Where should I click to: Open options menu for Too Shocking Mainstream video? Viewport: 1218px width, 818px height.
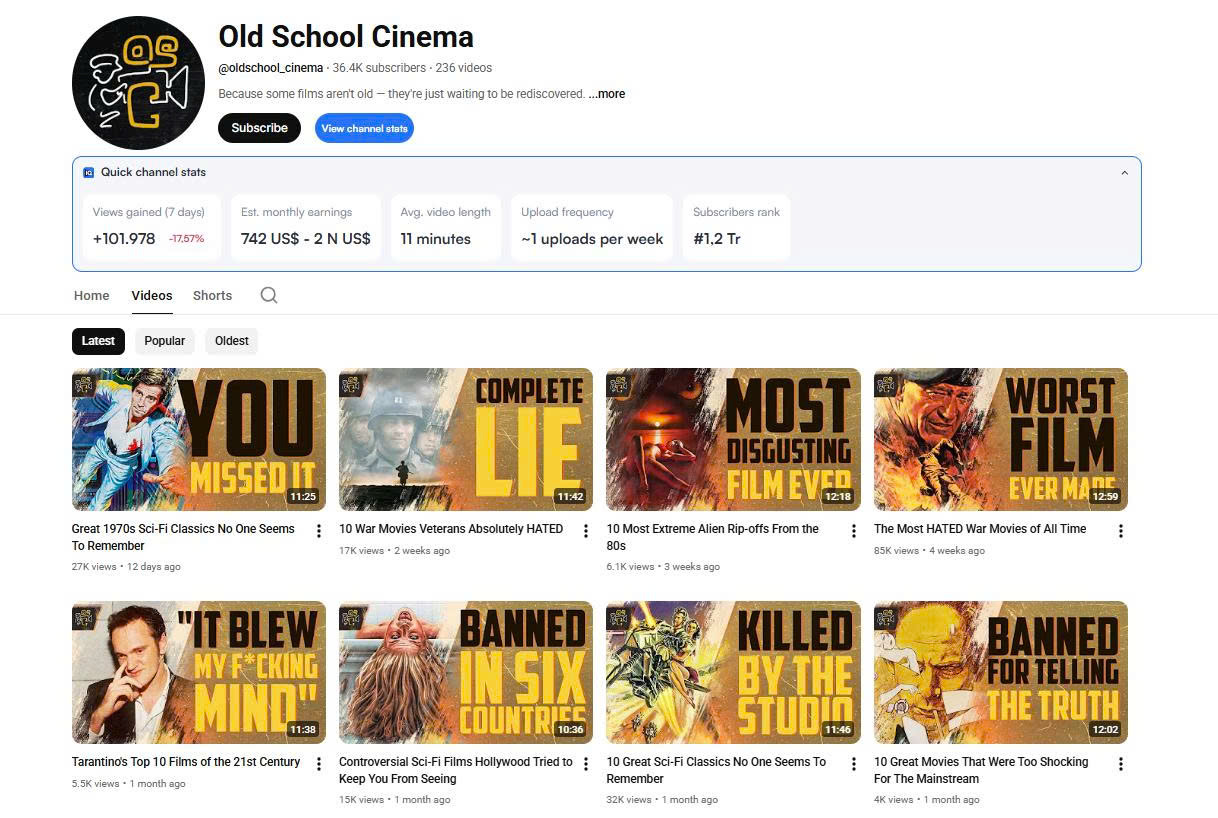(1121, 764)
